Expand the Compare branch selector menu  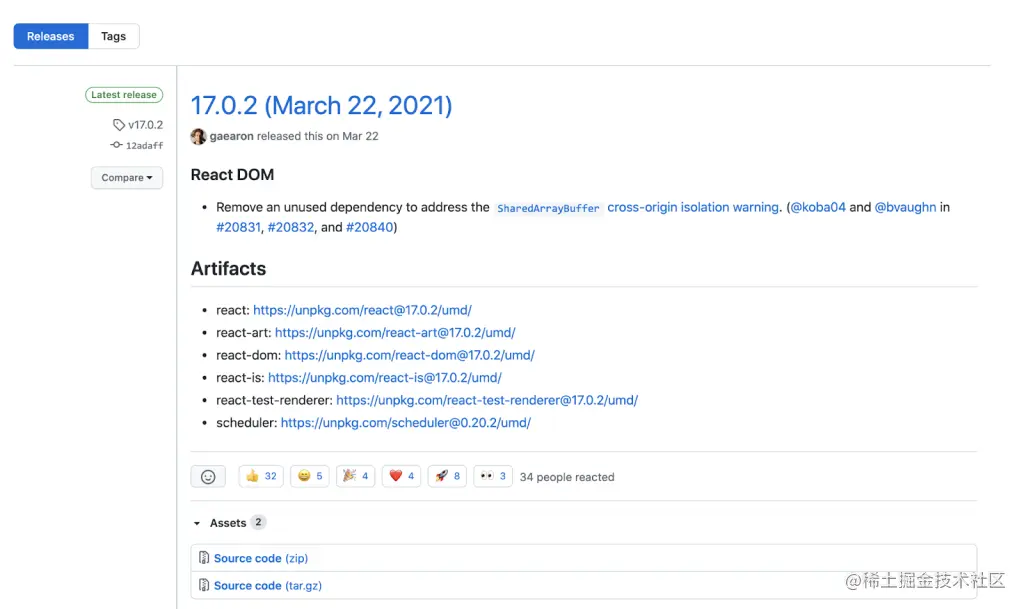(x=126, y=177)
